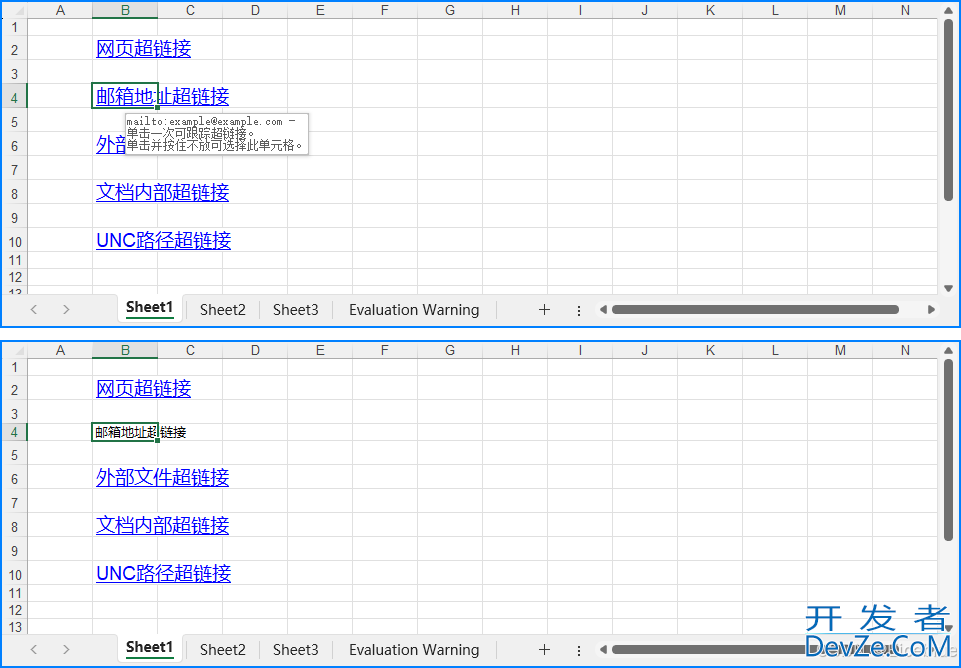Image resolution: width=961 pixels, height=668 pixels.
Task: Select row 10 header in top spreadsheet
Action: pos(15,241)
